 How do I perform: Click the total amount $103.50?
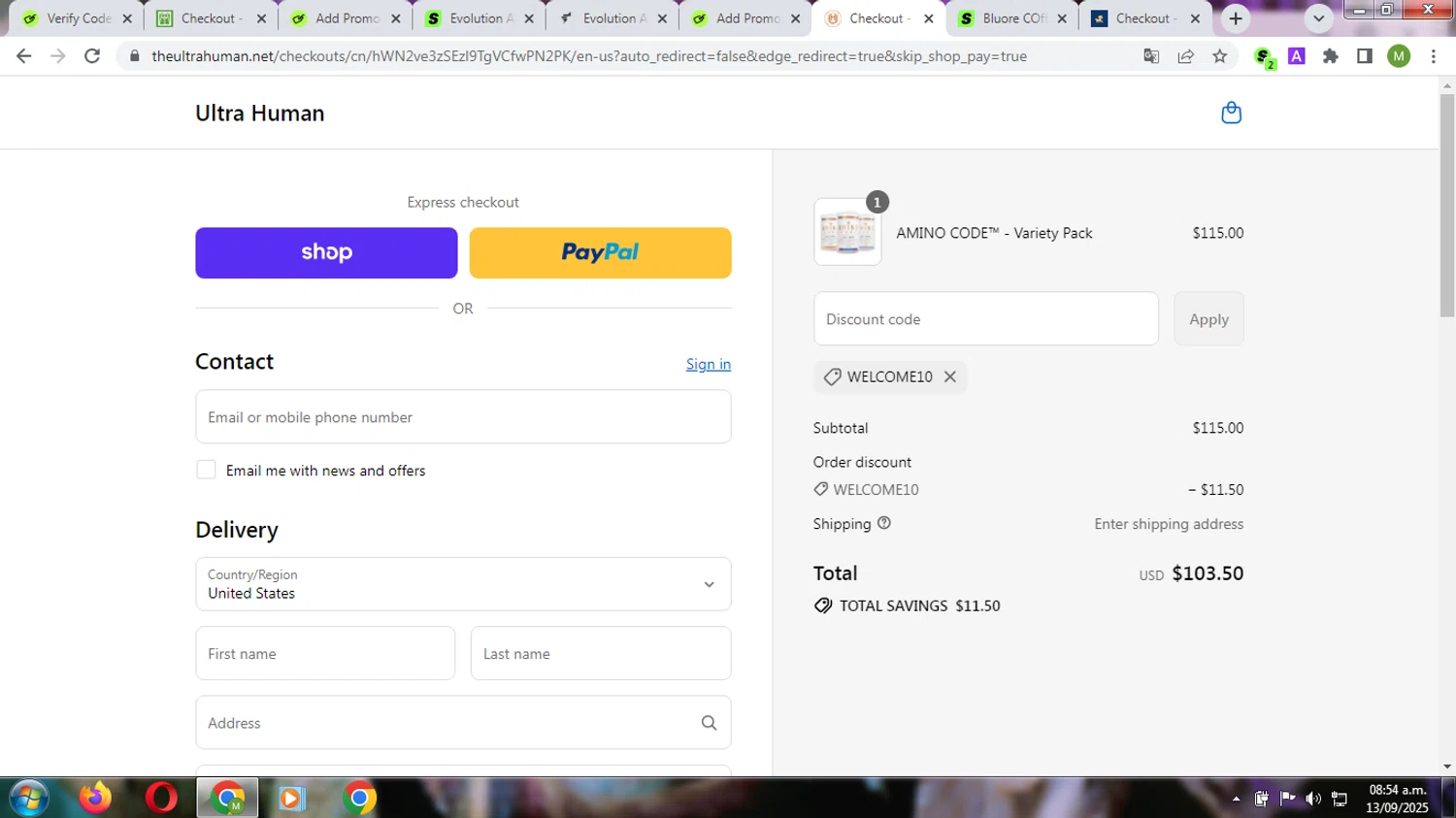click(1208, 573)
